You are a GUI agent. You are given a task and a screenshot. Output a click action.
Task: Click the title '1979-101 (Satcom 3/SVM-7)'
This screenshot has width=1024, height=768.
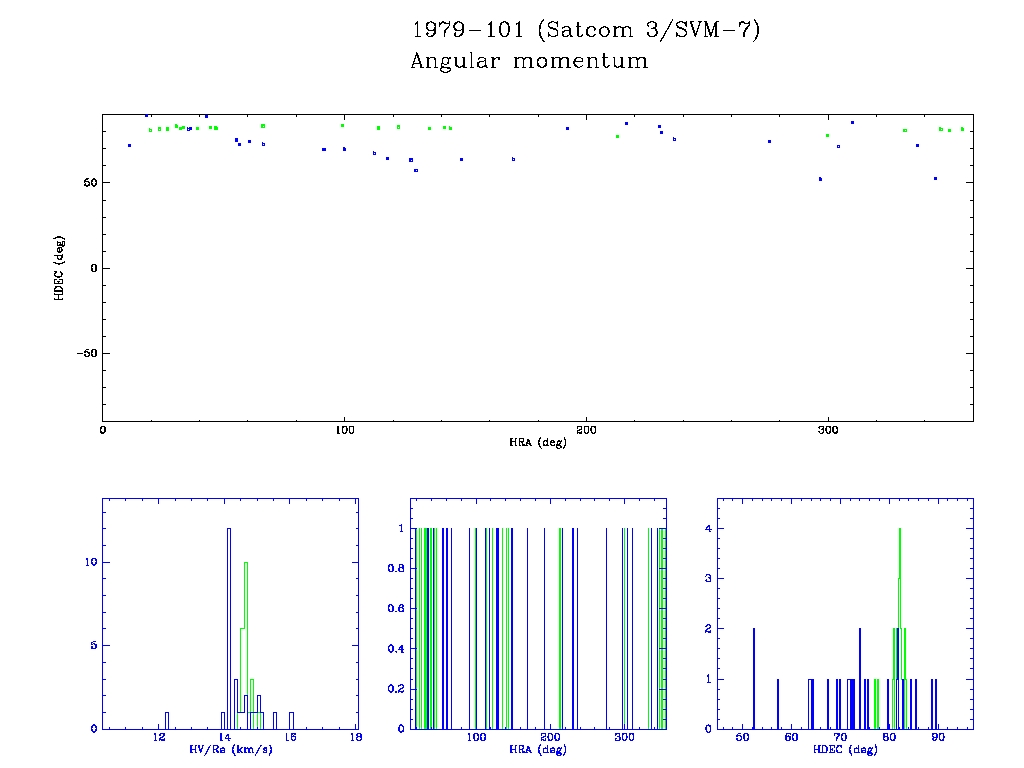[x=586, y=31]
